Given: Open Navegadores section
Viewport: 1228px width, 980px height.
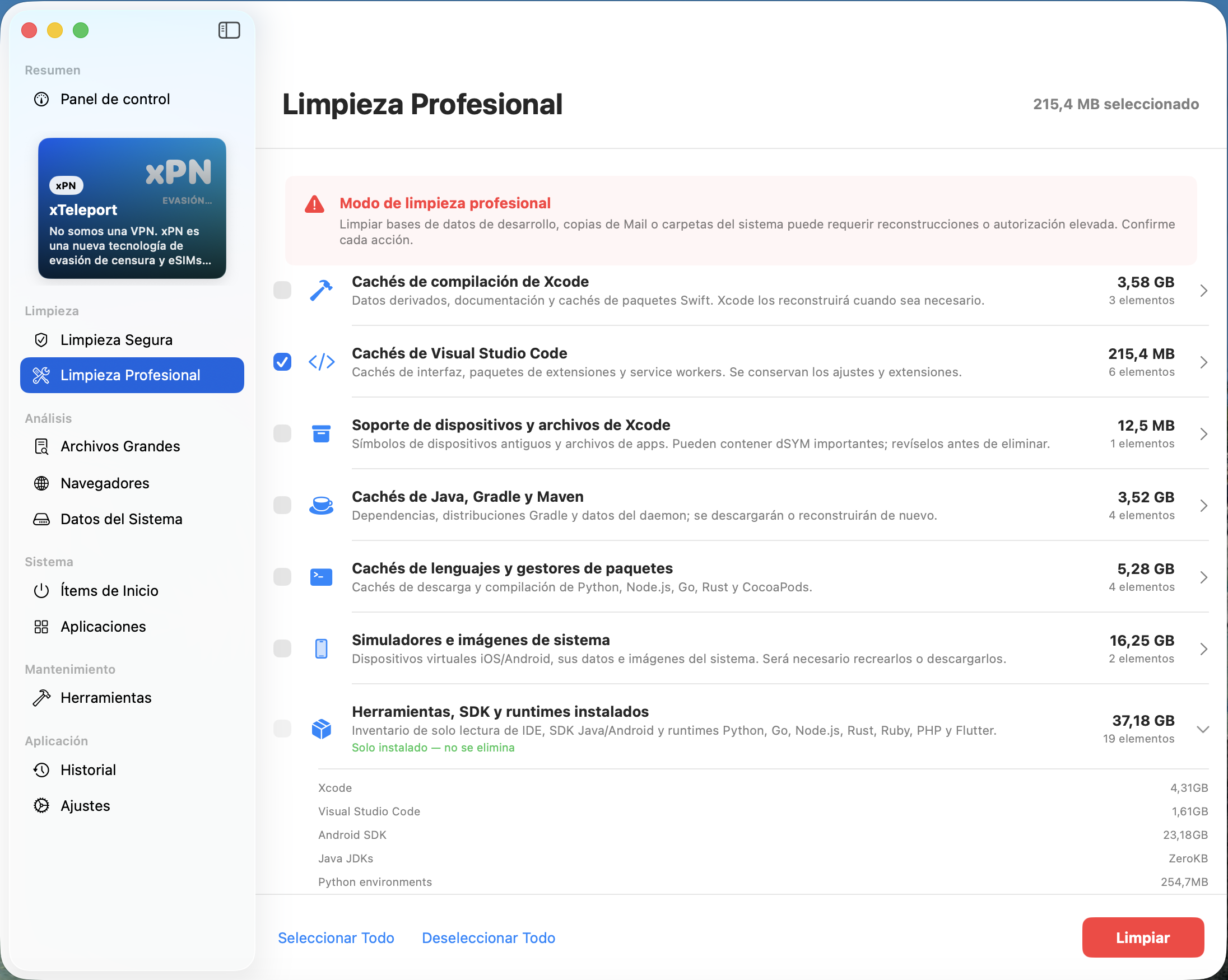Looking at the screenshot, I should tap(132, 483).
